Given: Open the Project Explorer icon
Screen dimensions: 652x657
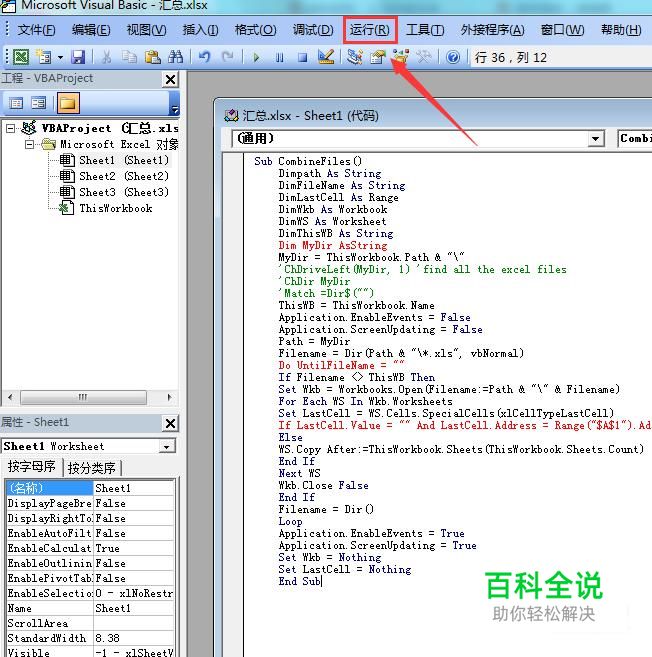Looking at the screenshot, I should pos(354,57).
